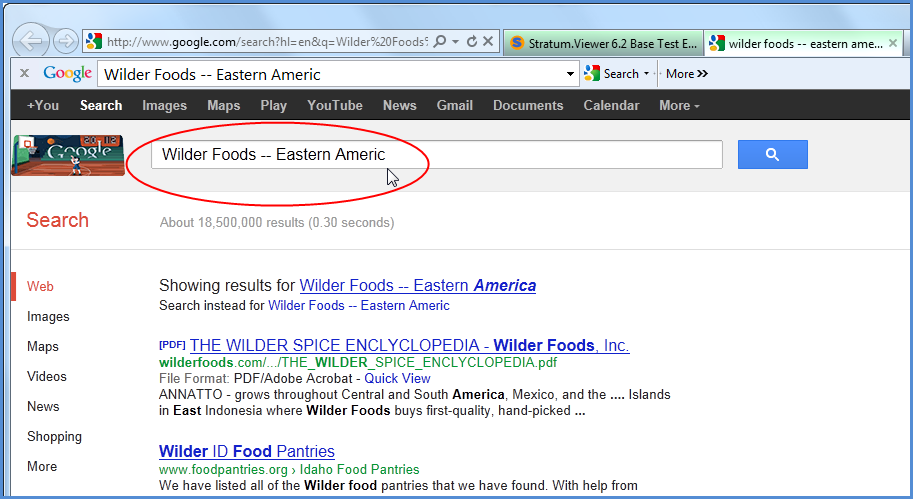
Task: Refresh the page with the reload icon
Action: pos(471,42)
